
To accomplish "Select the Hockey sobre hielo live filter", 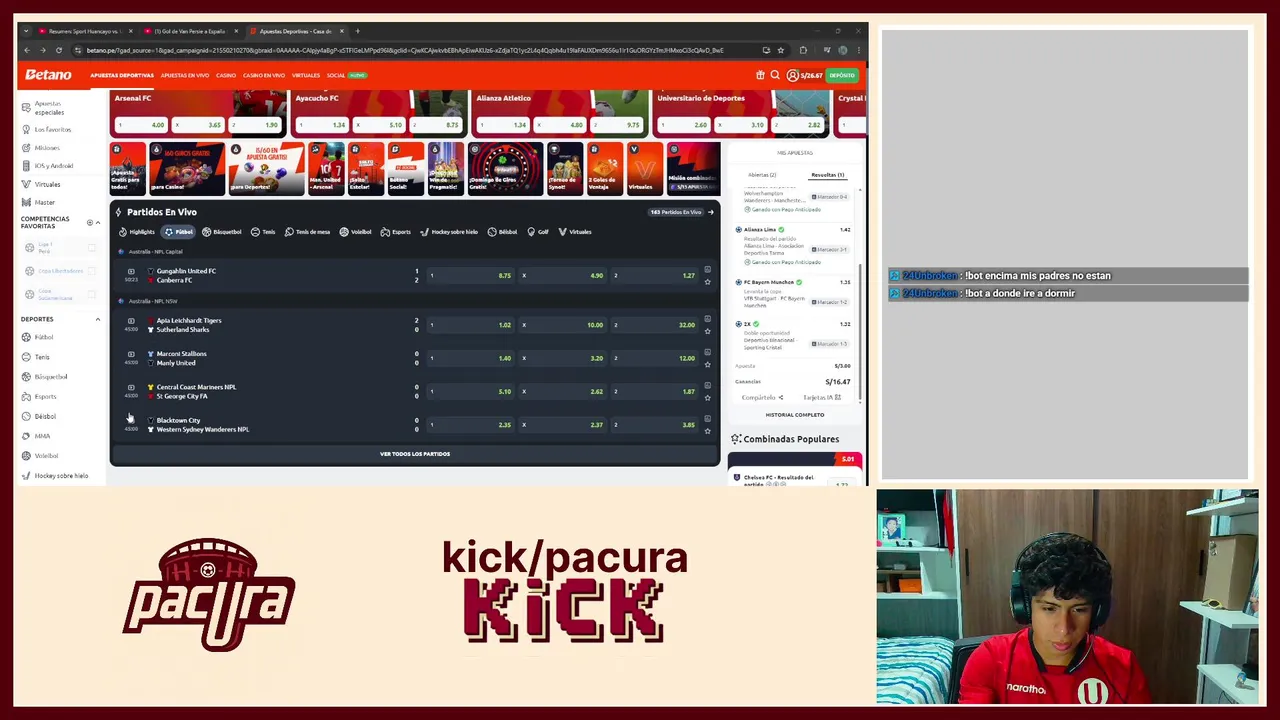I will (449, 232).
